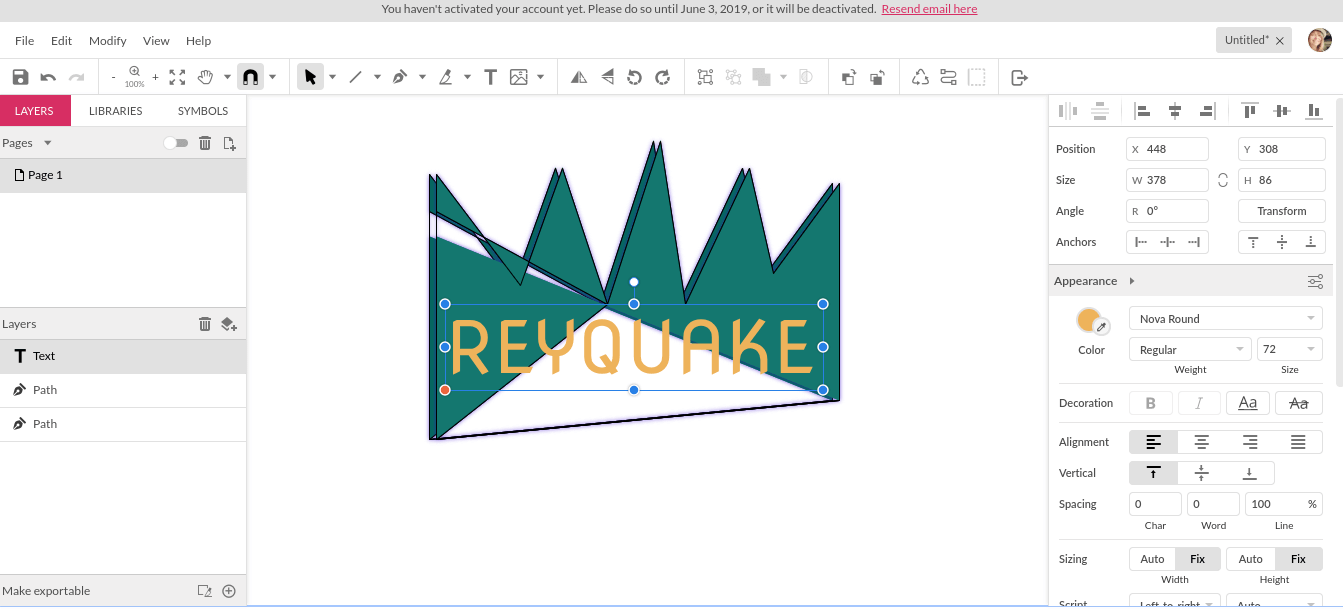Click the Group selection icon
This screenshot has width=1343, height=614.
[x=705, y=77]
